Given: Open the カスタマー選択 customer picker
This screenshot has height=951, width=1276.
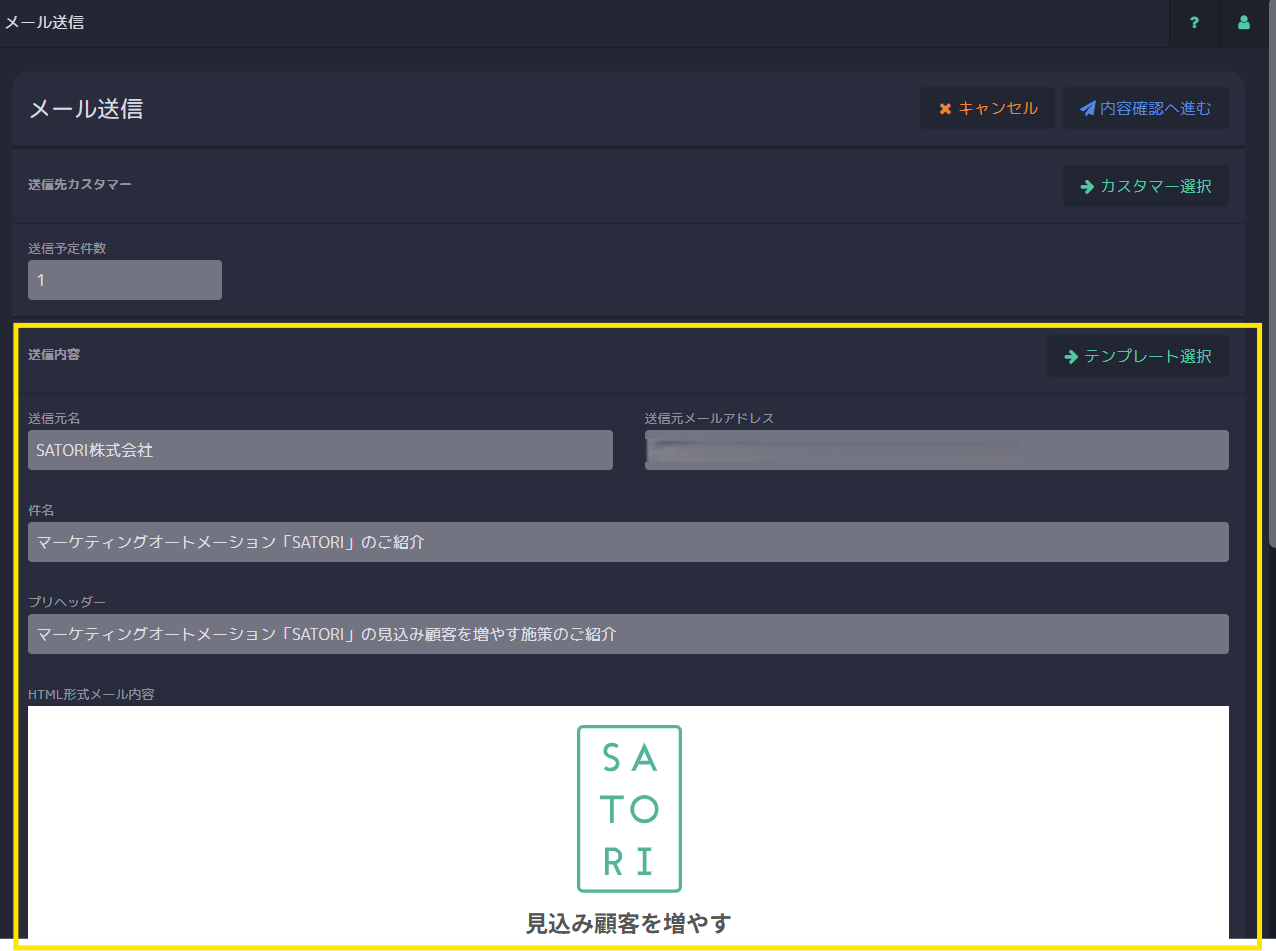Looking at the screenshot, I should (1145, 186).
